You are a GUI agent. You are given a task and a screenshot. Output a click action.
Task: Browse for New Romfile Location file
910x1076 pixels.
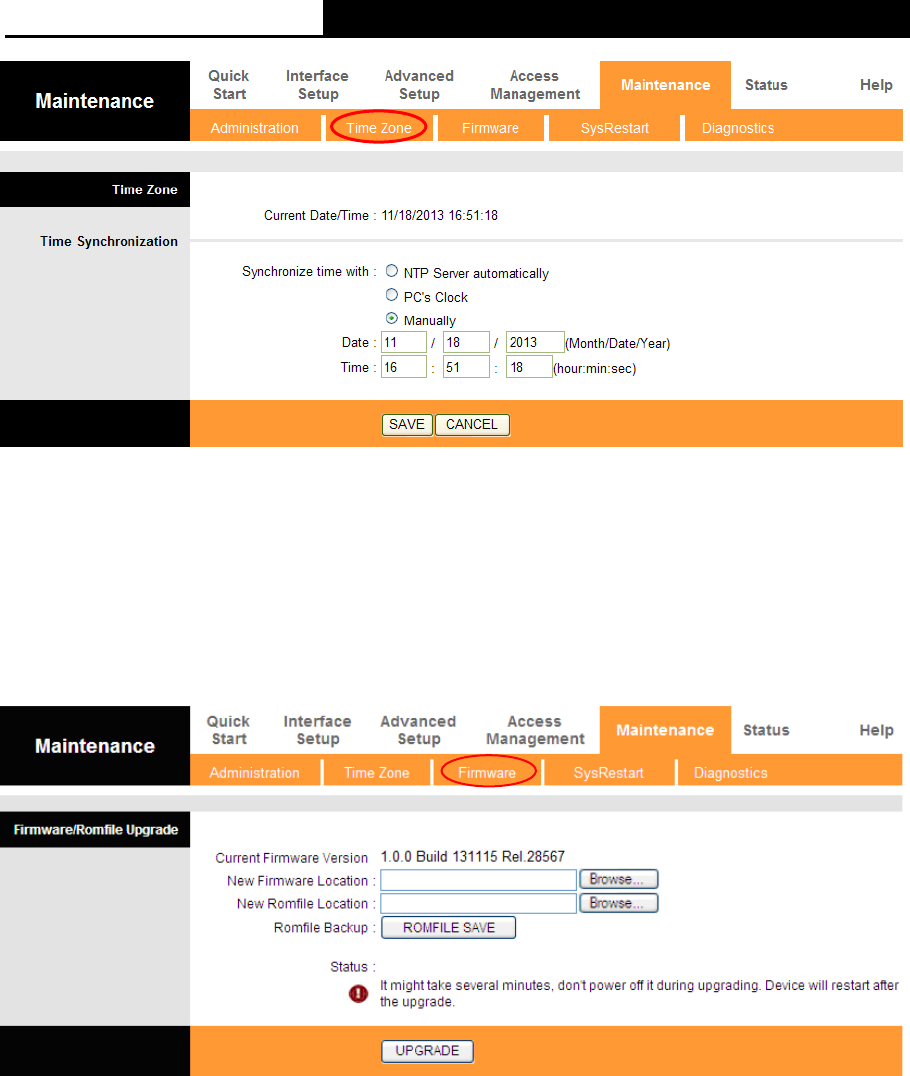click(619, 903)
